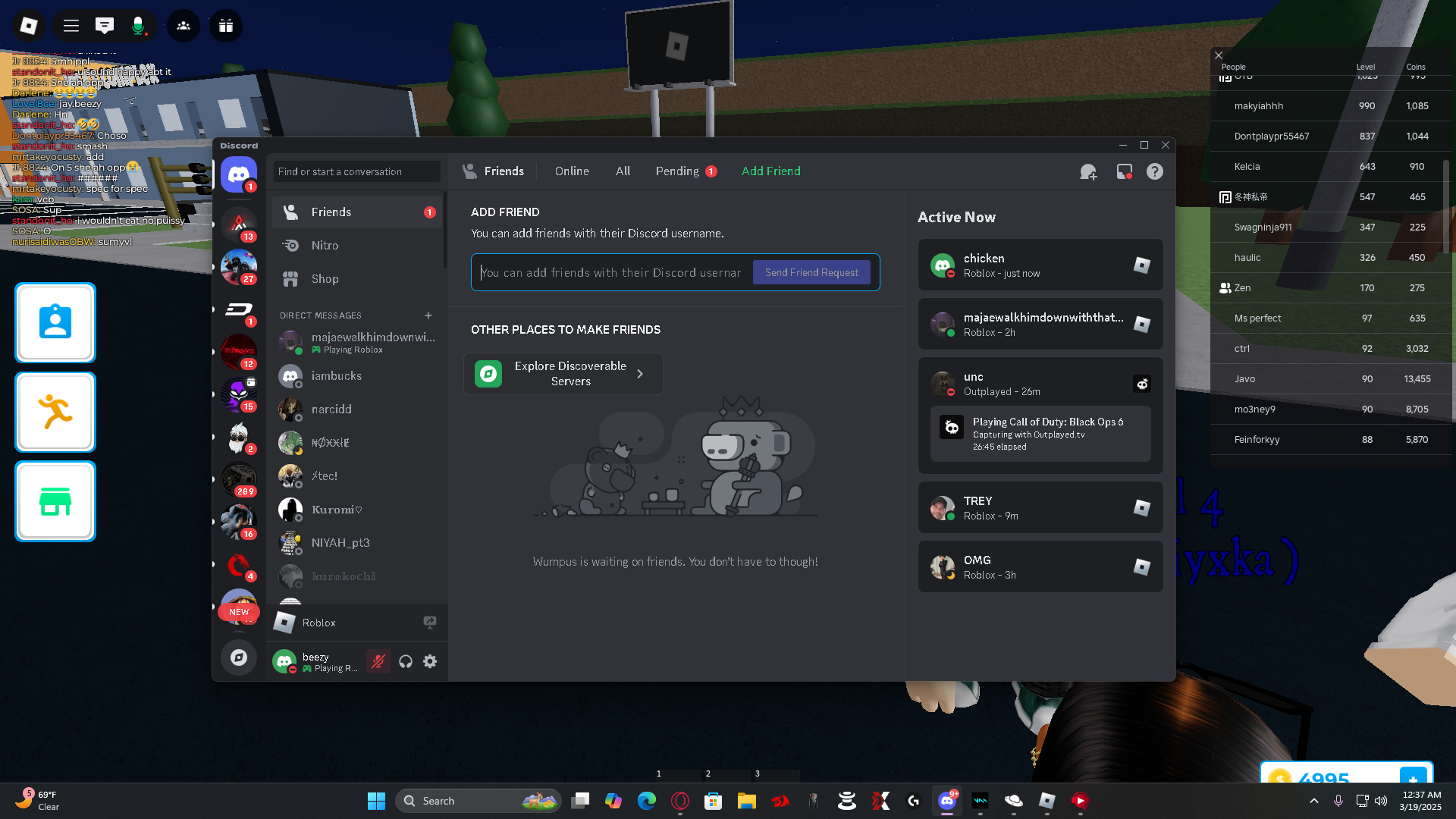Click the stream Roblox screen share icon
This screenshot has height=819, width=1456.
(430, 623)
